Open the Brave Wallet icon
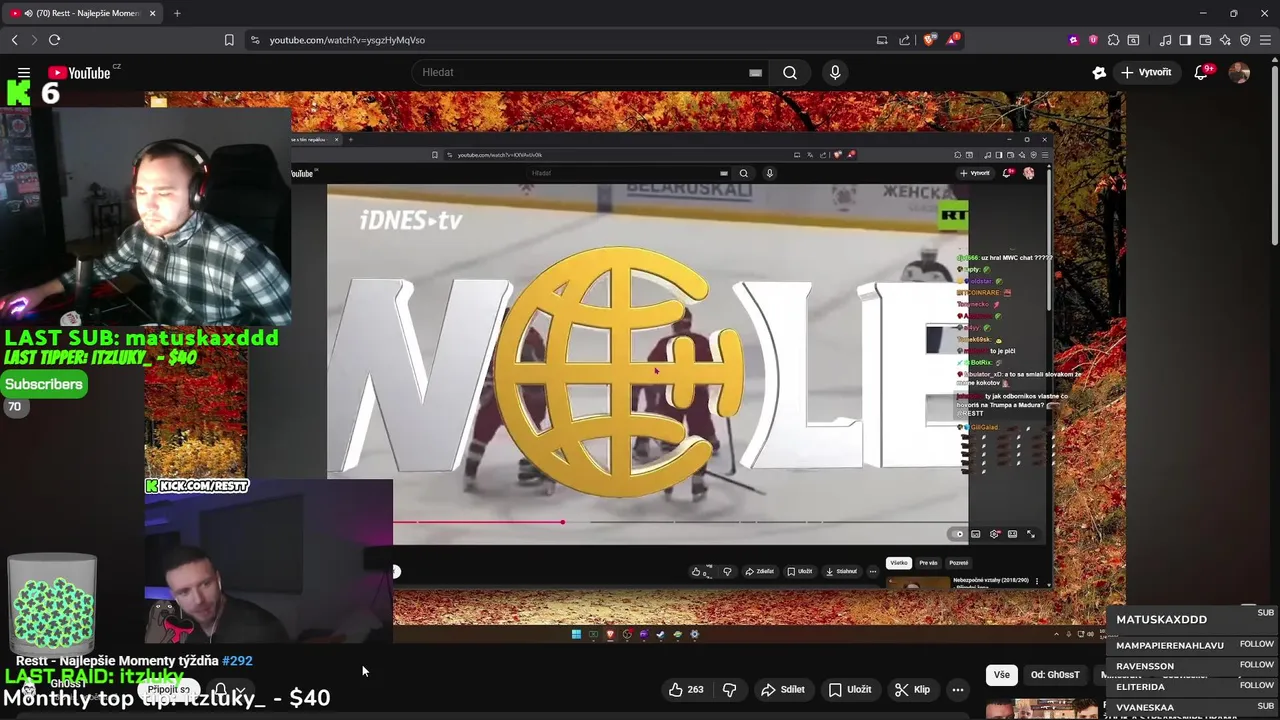 pyautogui.click(x=1205, y=40)
